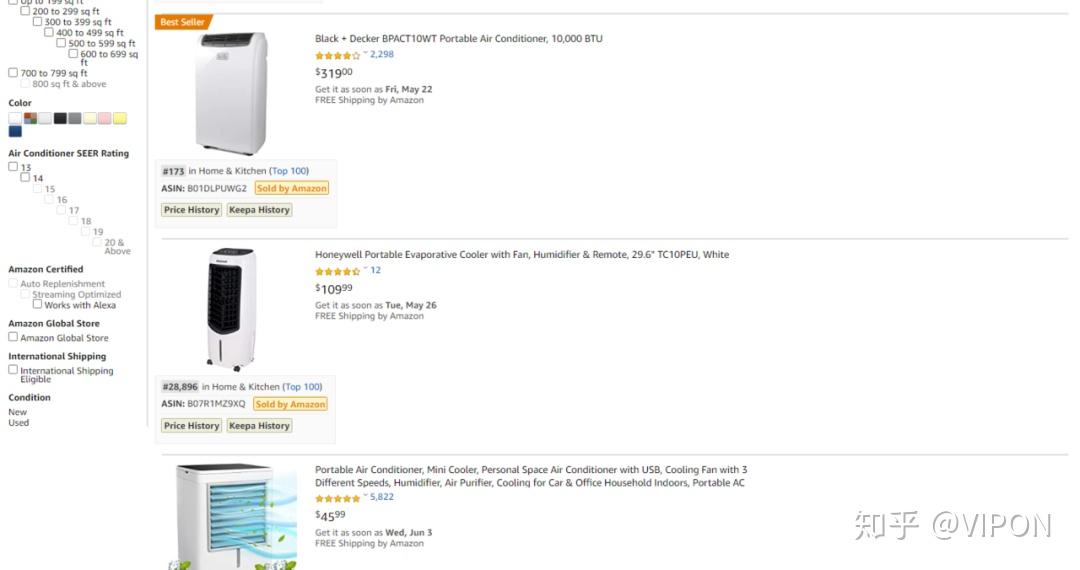Pick the navy blue color swatch
Viewport: 1080px width, 570px height.
pyautogui.click(x=15, y=131)
